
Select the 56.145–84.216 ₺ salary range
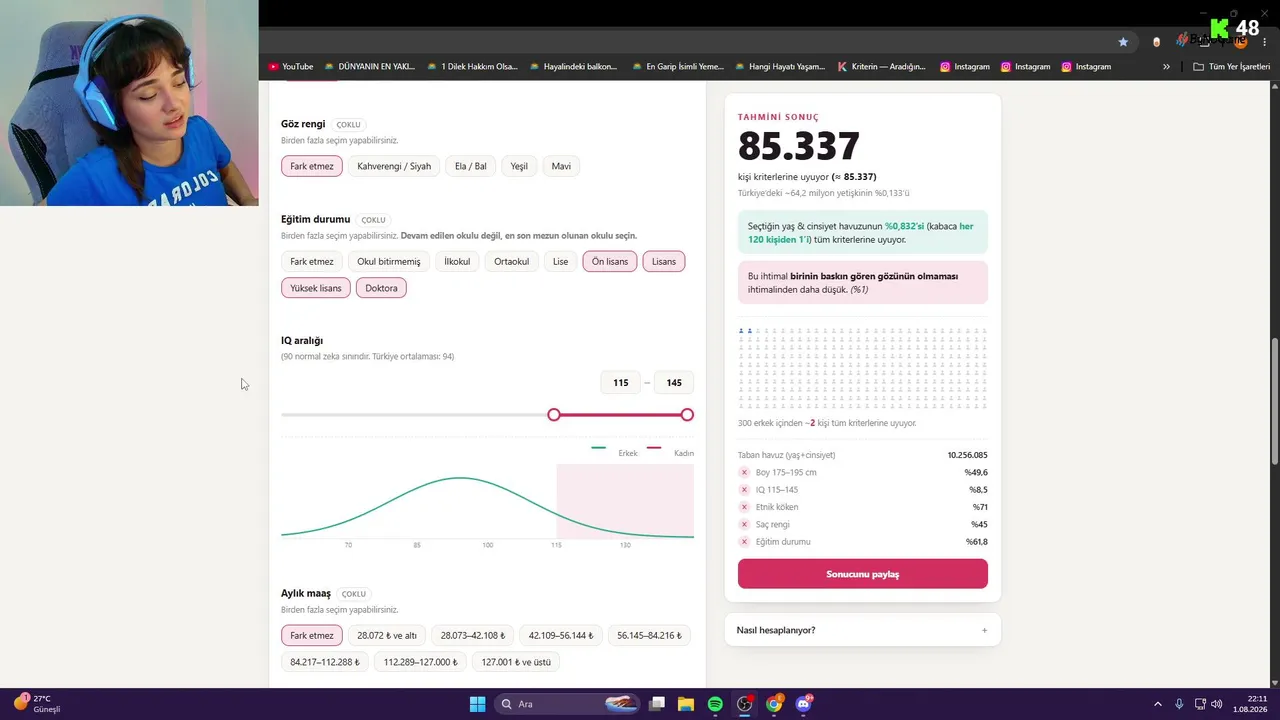tap(649, 636)
